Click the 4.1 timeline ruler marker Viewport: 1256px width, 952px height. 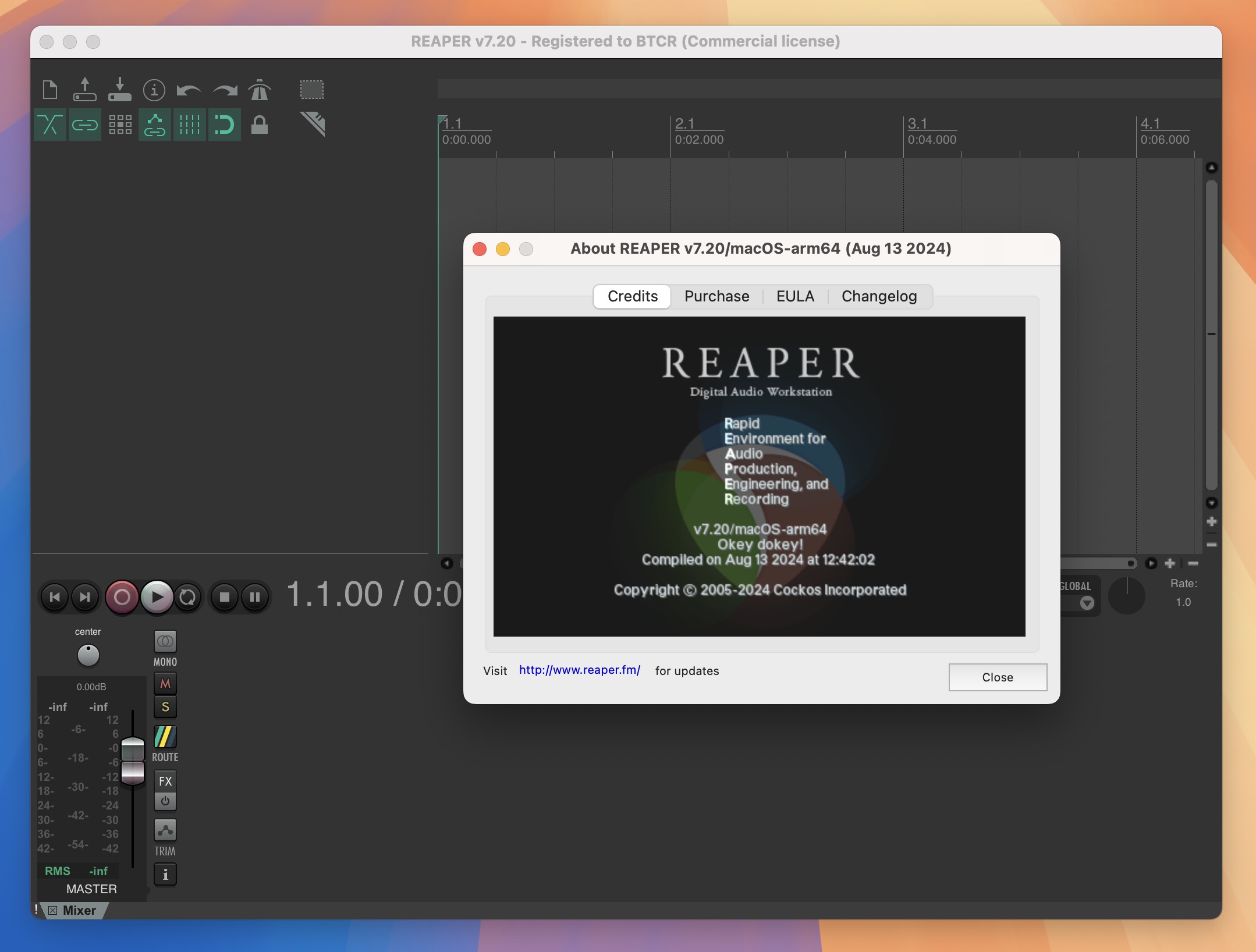tap(1150, 123)
